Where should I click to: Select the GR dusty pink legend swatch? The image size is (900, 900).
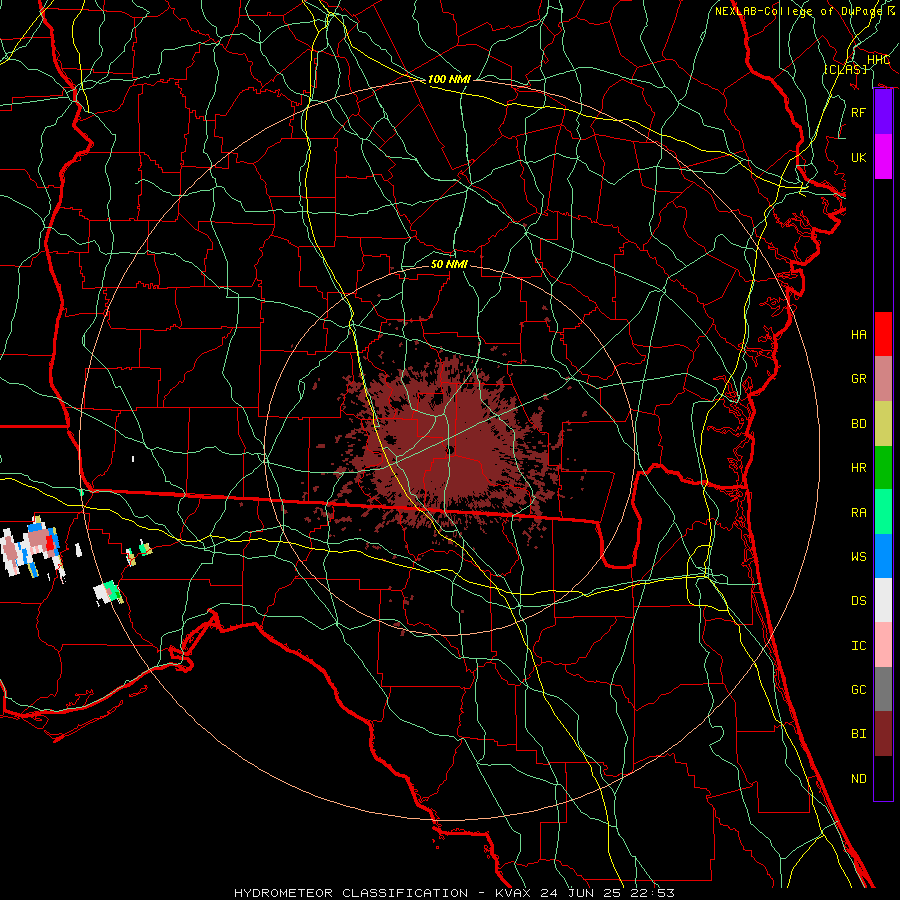883,379
